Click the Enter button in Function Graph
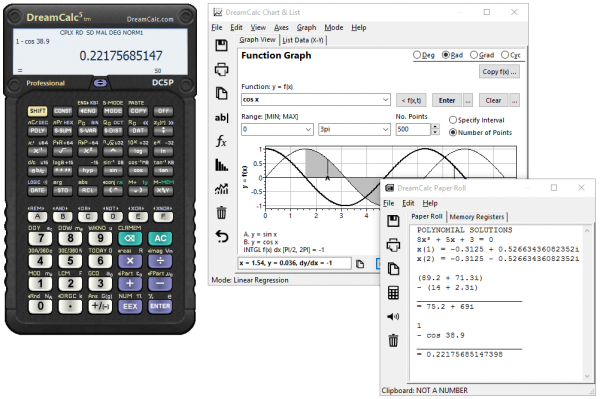The image size is (600, 399). point(447,101)
